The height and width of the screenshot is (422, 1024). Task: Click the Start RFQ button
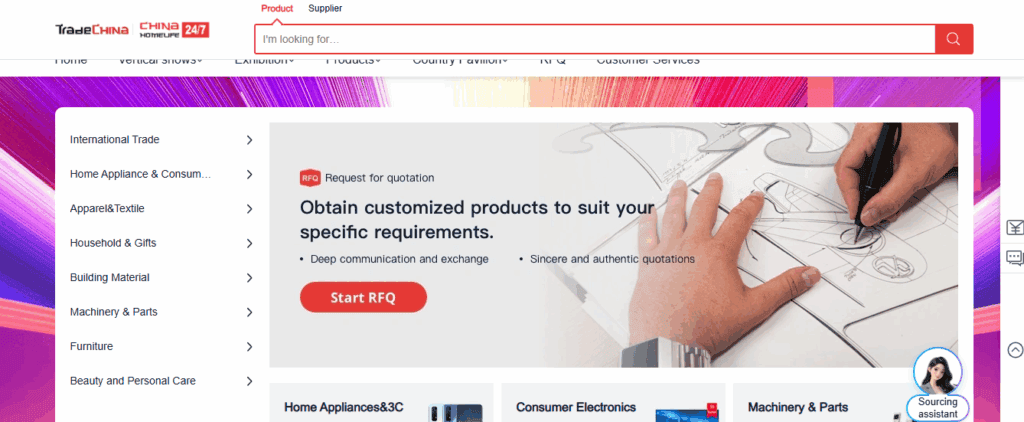(x=363, y=297)
